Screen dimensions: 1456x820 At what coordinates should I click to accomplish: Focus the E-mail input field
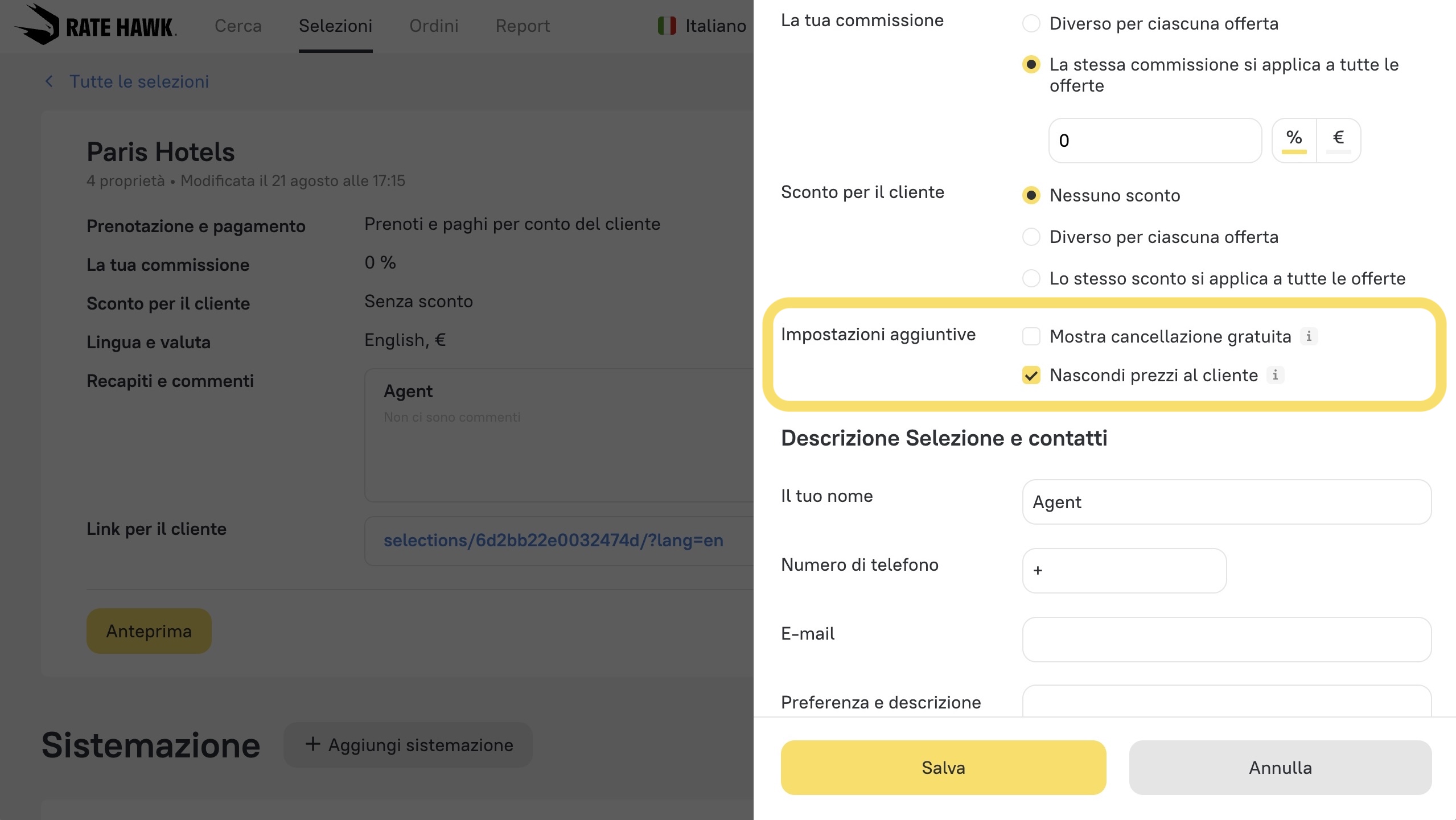click(1227, 640)
